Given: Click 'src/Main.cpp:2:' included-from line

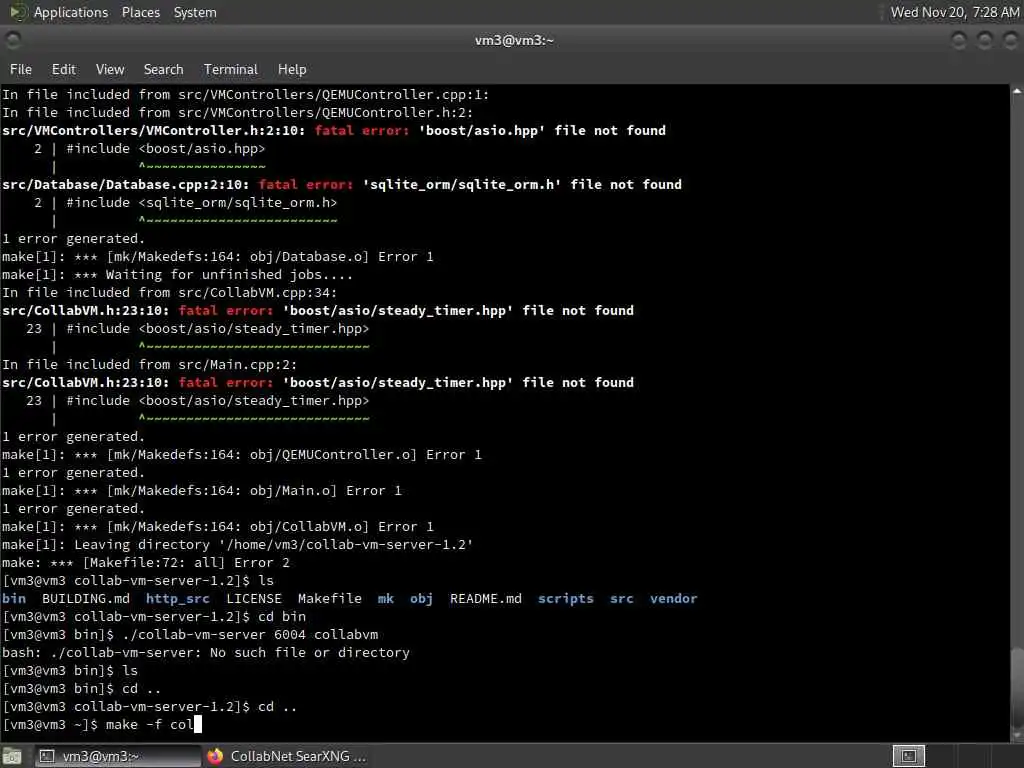Looking at the screenshot, I should 150,364.
